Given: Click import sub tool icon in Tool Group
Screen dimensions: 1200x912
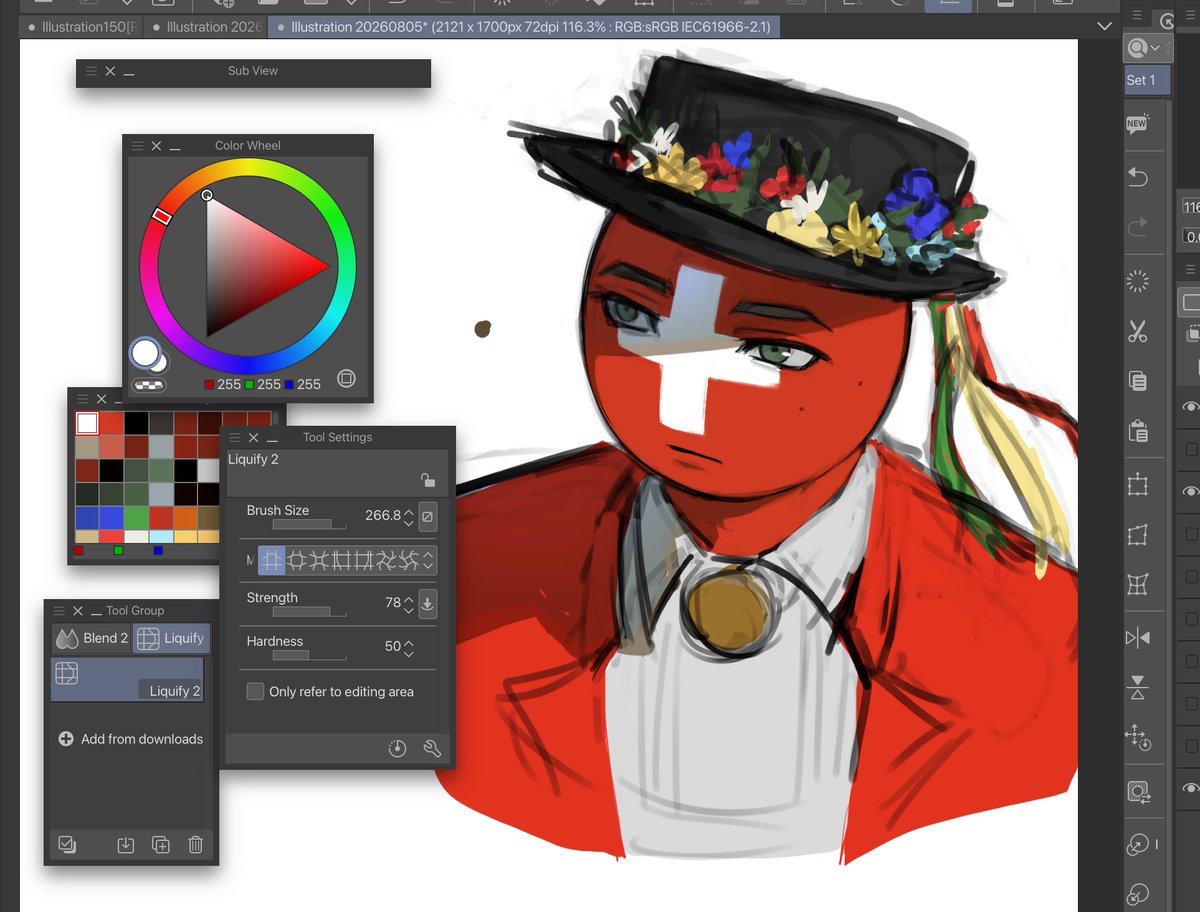Looking at the screenshot, I should pos(125,845).
